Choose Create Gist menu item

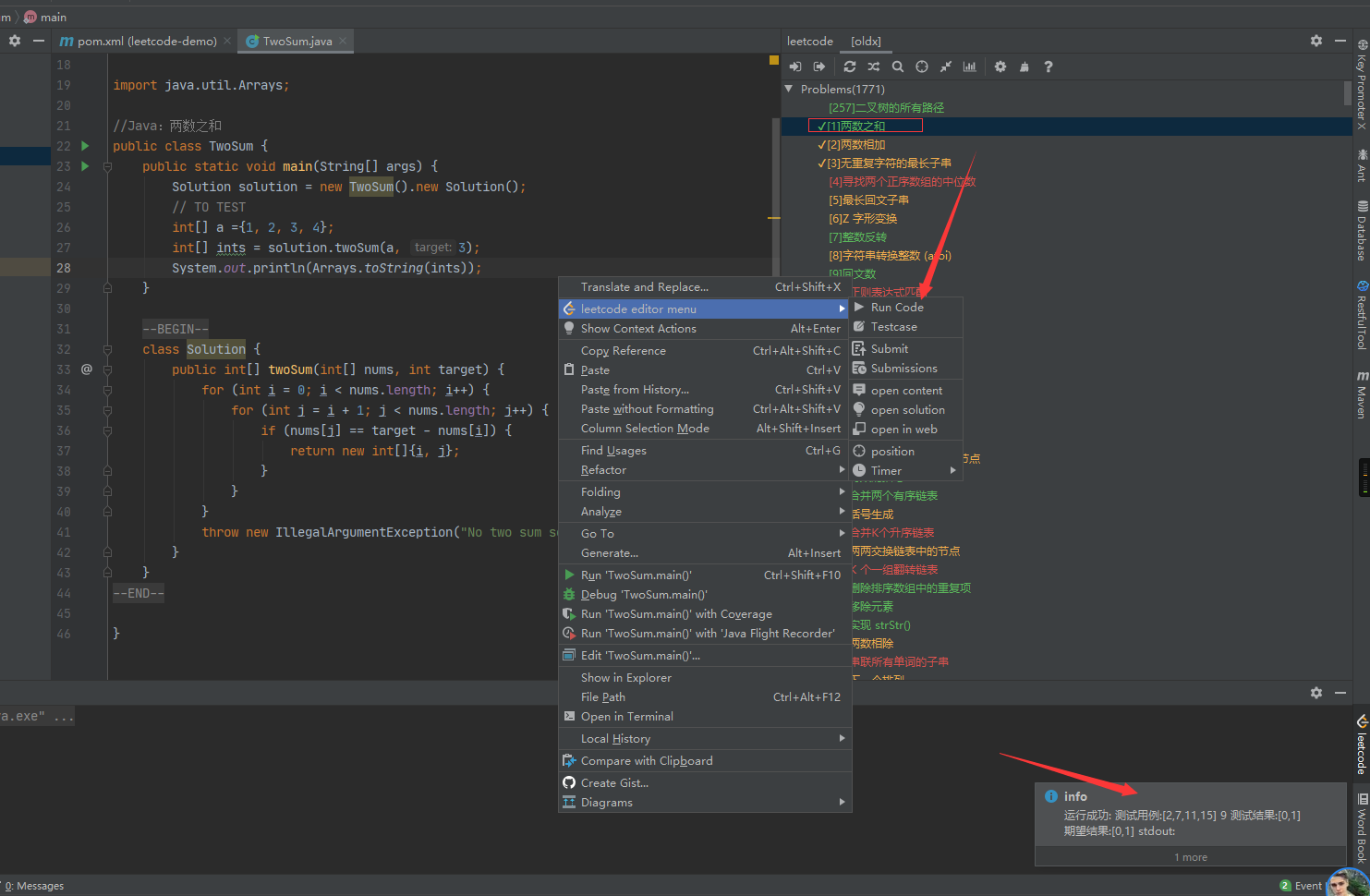[x=705, y=782]
